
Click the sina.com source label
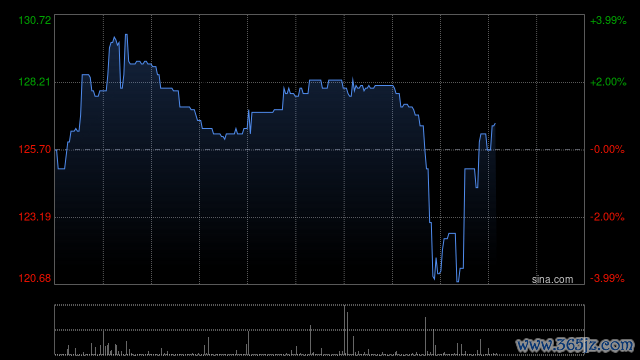[x=552, y=280]
